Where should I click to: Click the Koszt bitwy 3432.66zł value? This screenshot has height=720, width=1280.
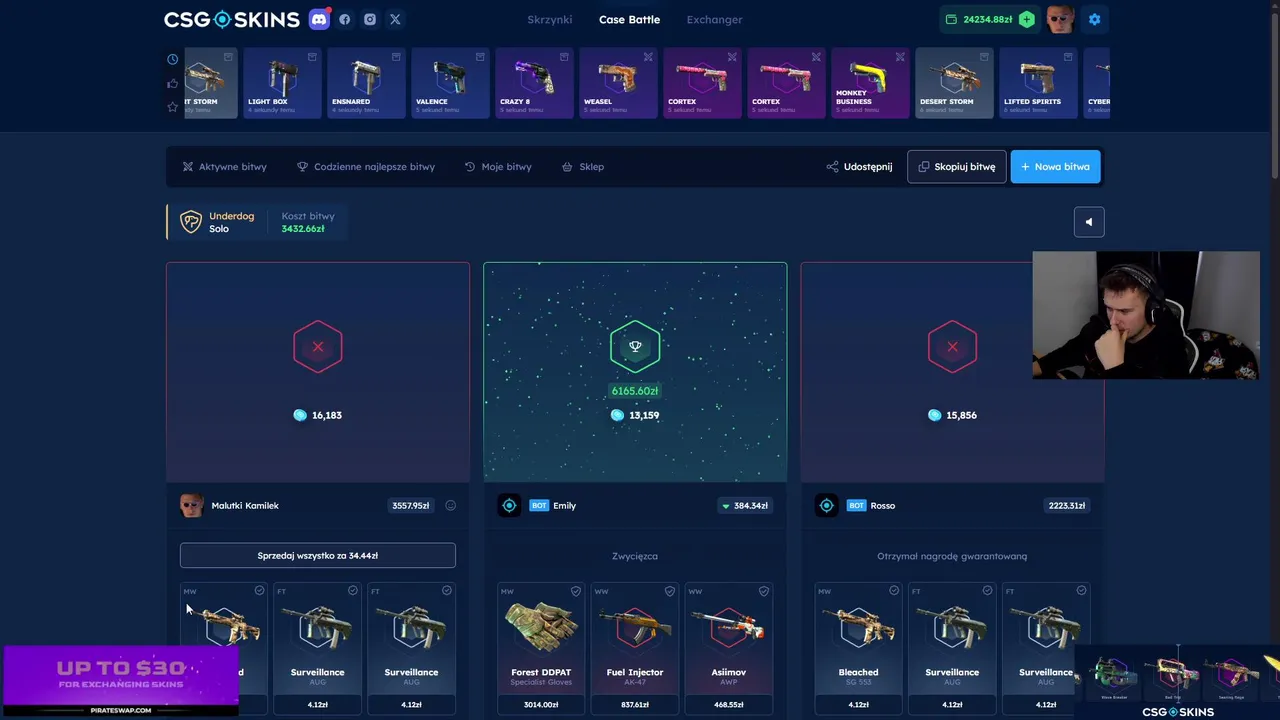(303, 229)
